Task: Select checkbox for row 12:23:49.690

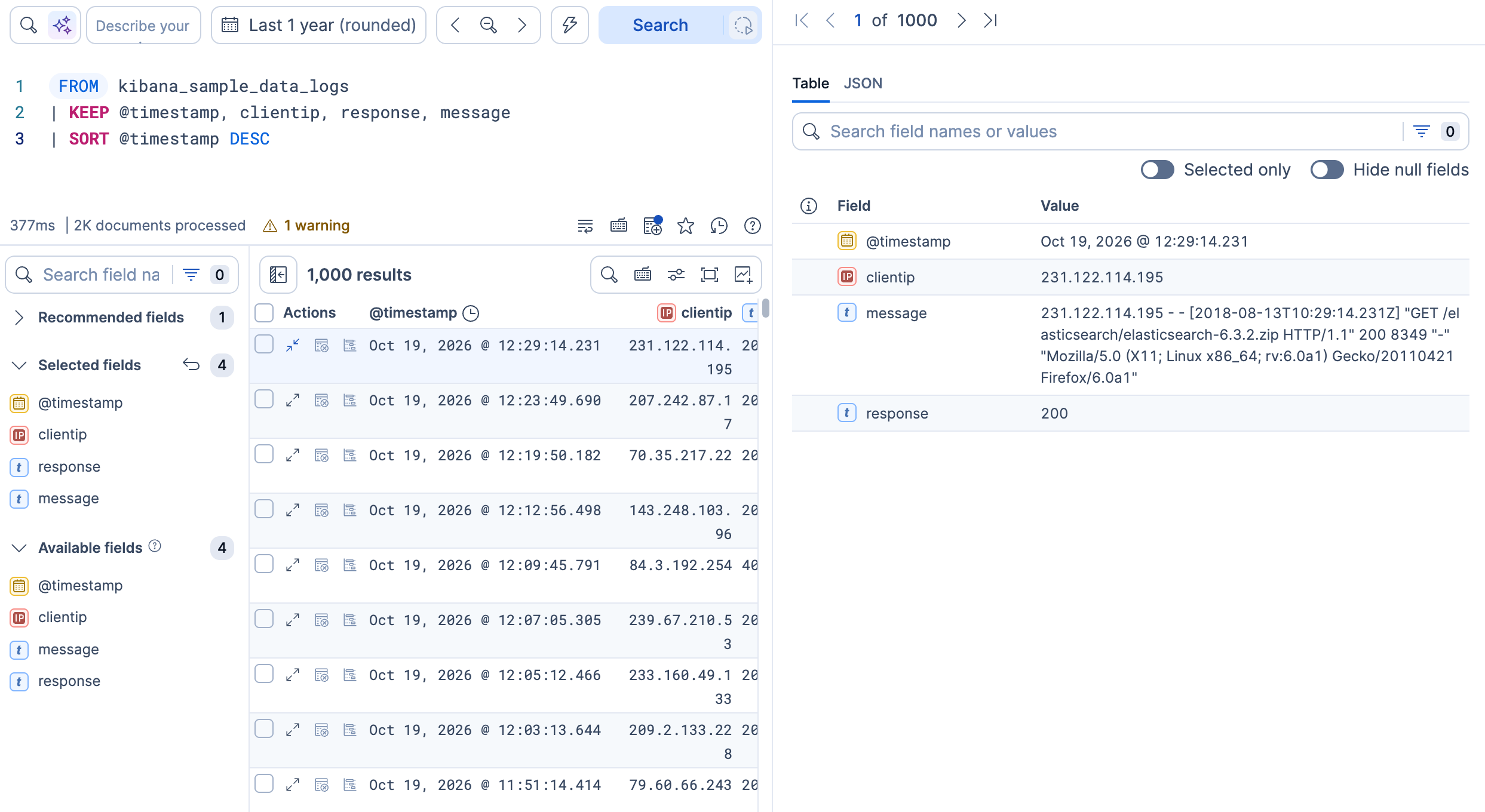Action: coord(264,399)
